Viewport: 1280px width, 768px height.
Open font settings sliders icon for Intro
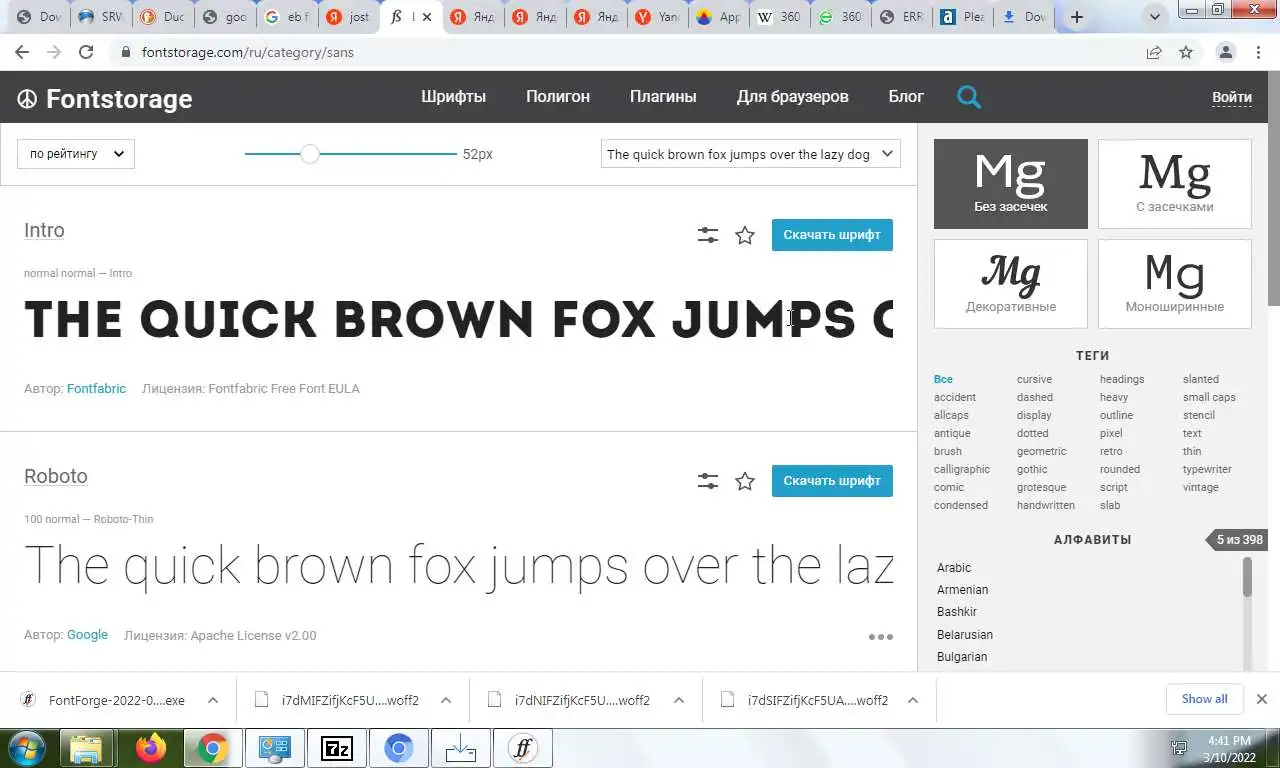708,235
